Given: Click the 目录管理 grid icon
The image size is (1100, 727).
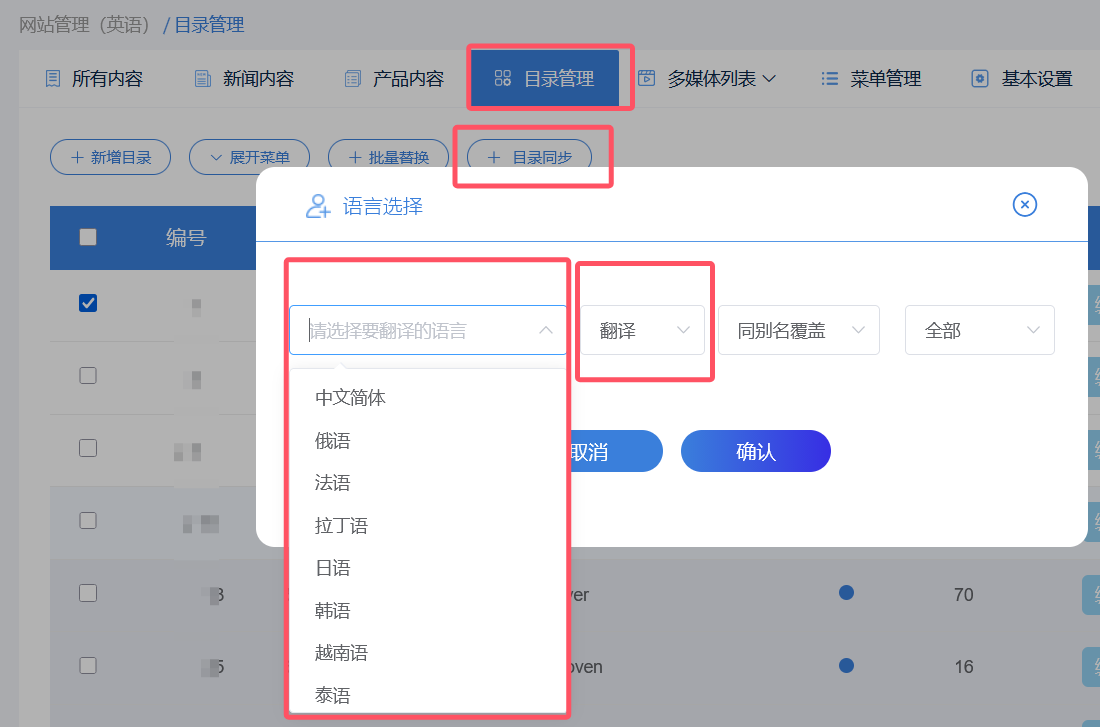Looking at the screenshot, I should click(x=503, y=79).
